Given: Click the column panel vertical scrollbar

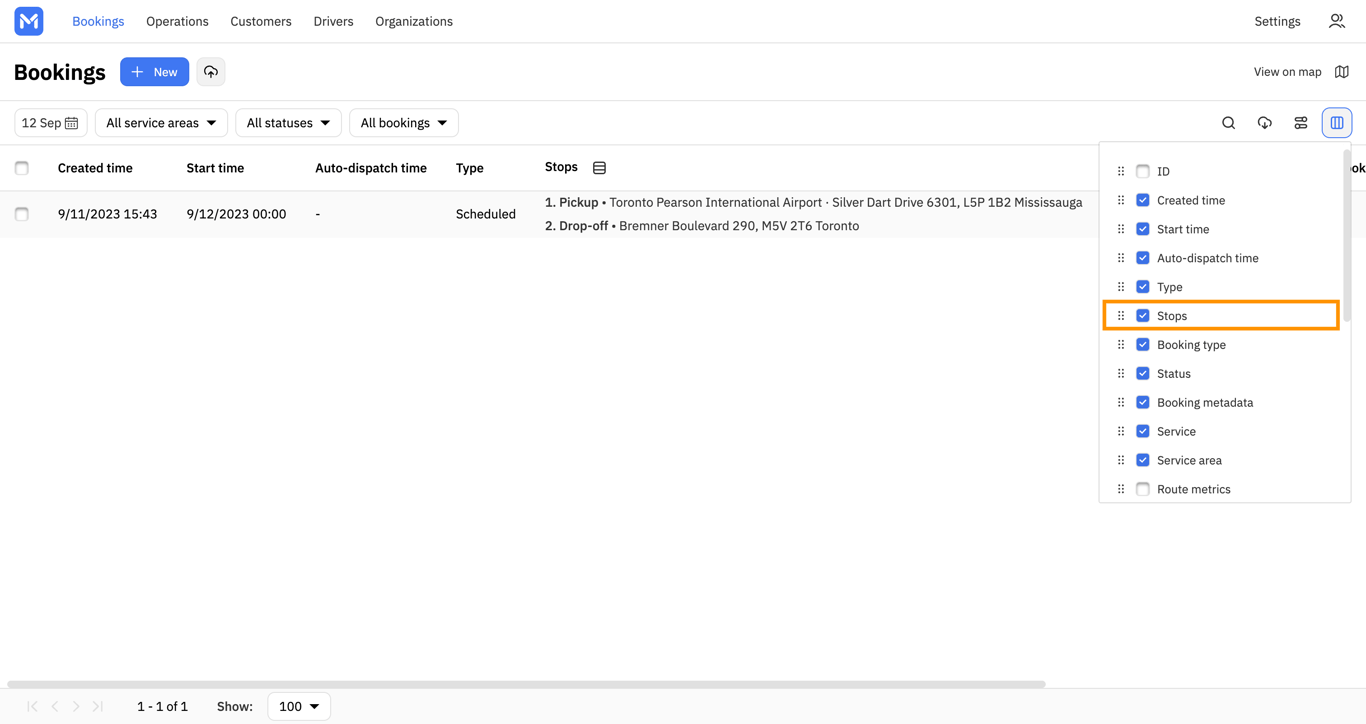Looking at the screenshot, I should point(1347,236).
